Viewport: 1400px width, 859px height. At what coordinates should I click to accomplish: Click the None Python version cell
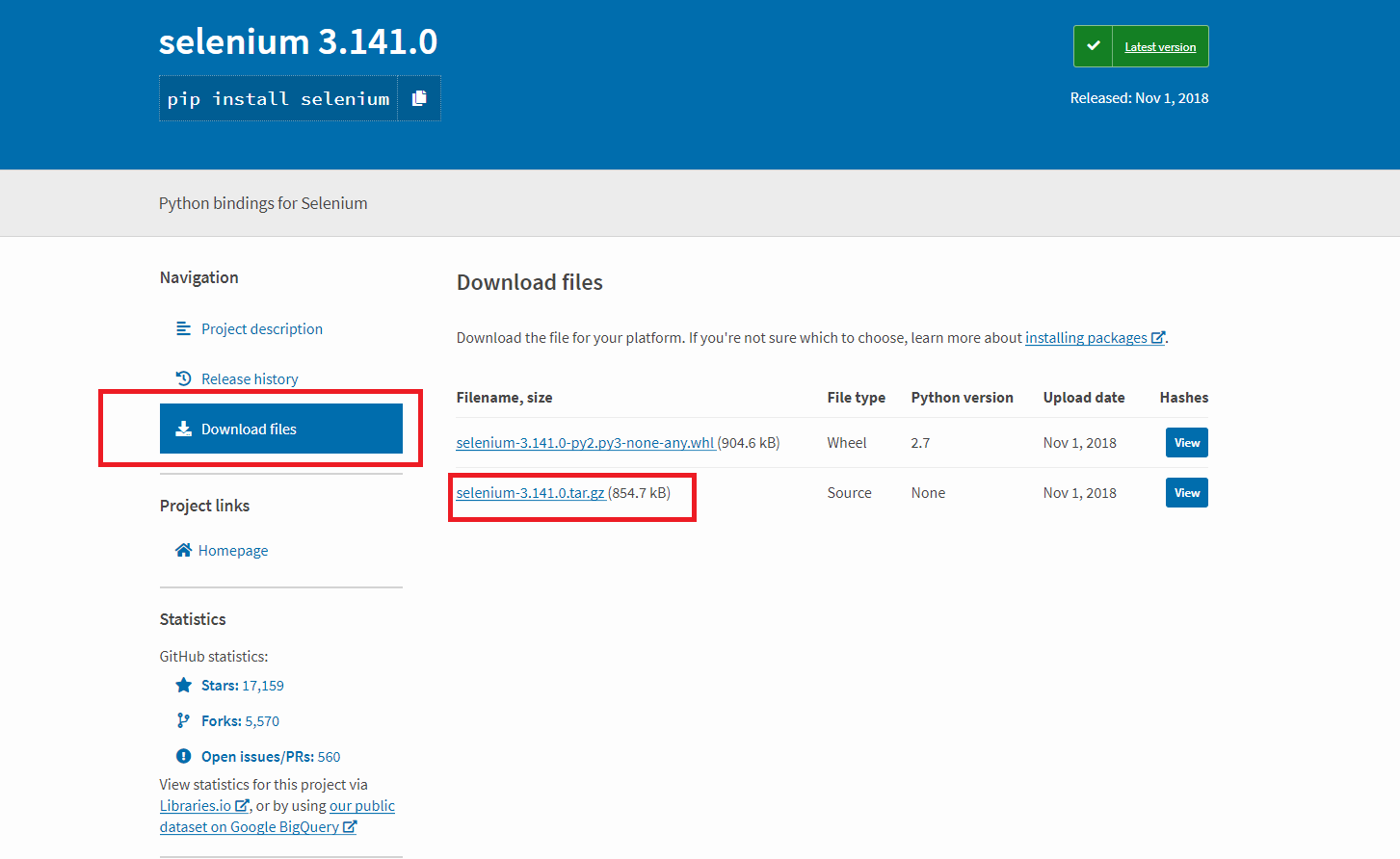[x=928, y=492]
